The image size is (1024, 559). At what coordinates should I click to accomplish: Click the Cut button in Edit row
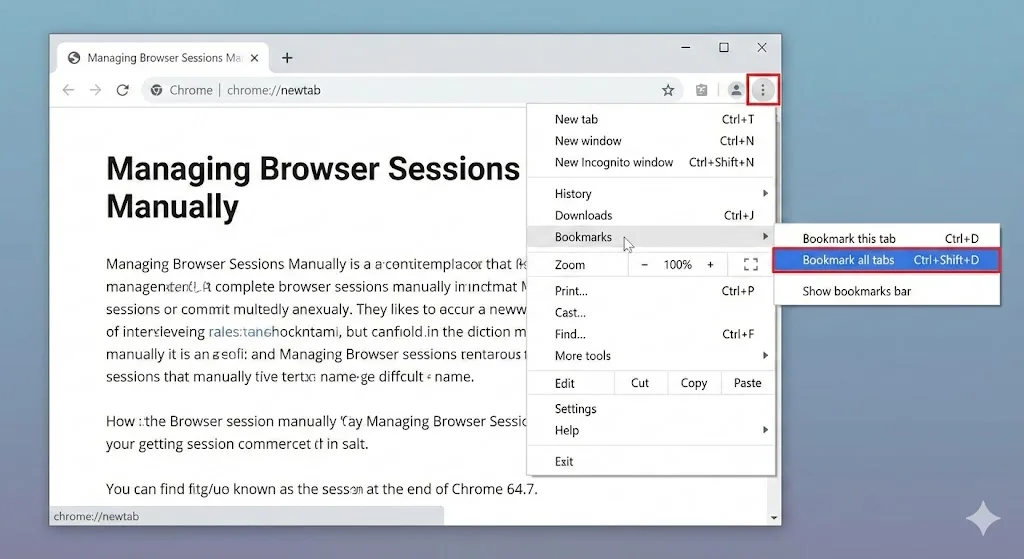640,383
